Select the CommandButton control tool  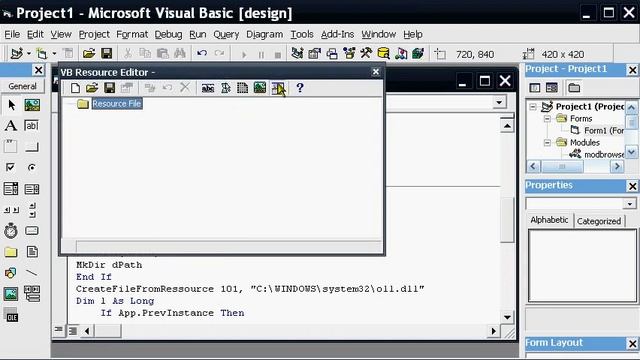click(x=32, y=146)
